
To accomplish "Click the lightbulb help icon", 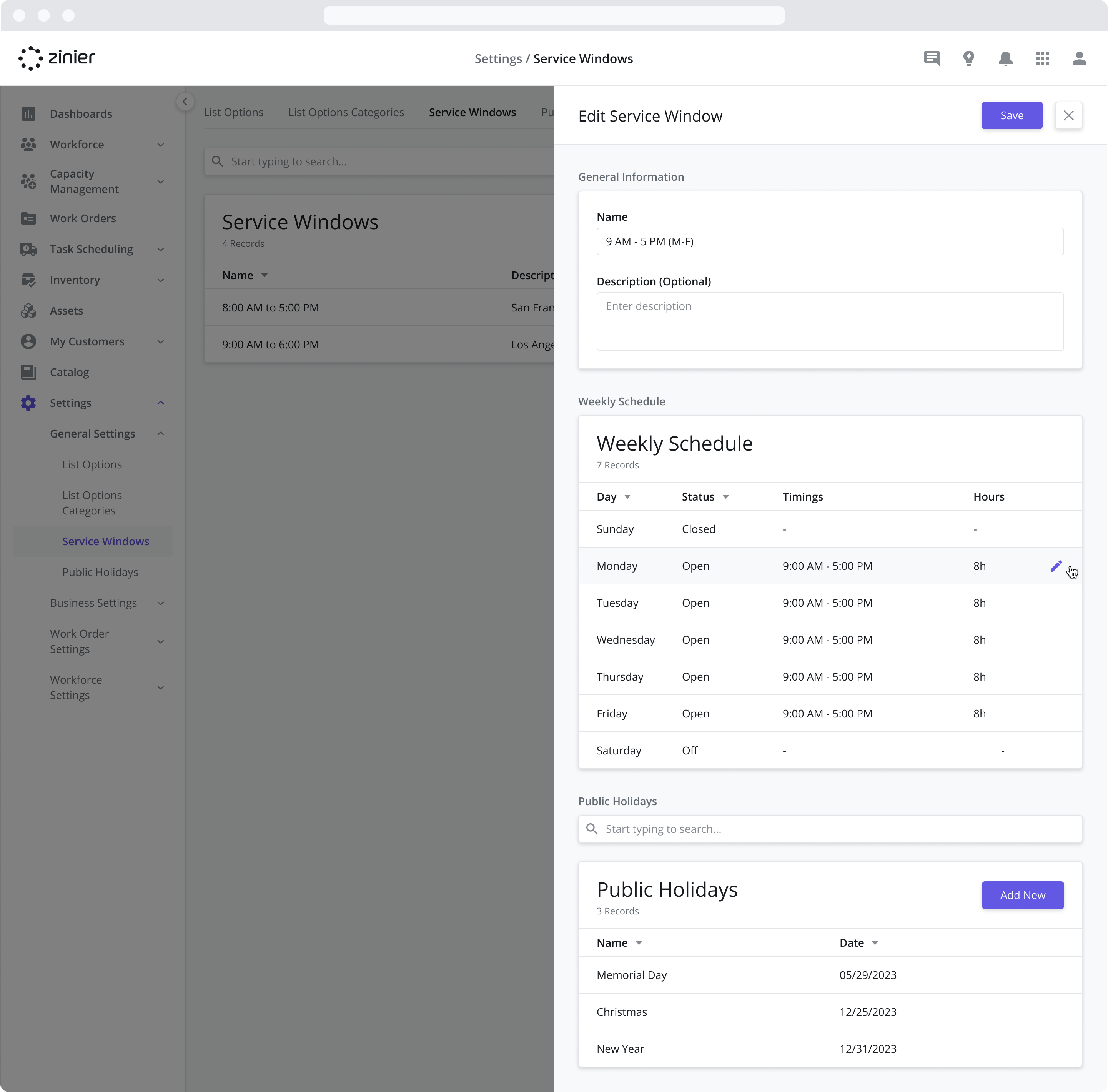I will pyautogui.click(x=969, y=58).
